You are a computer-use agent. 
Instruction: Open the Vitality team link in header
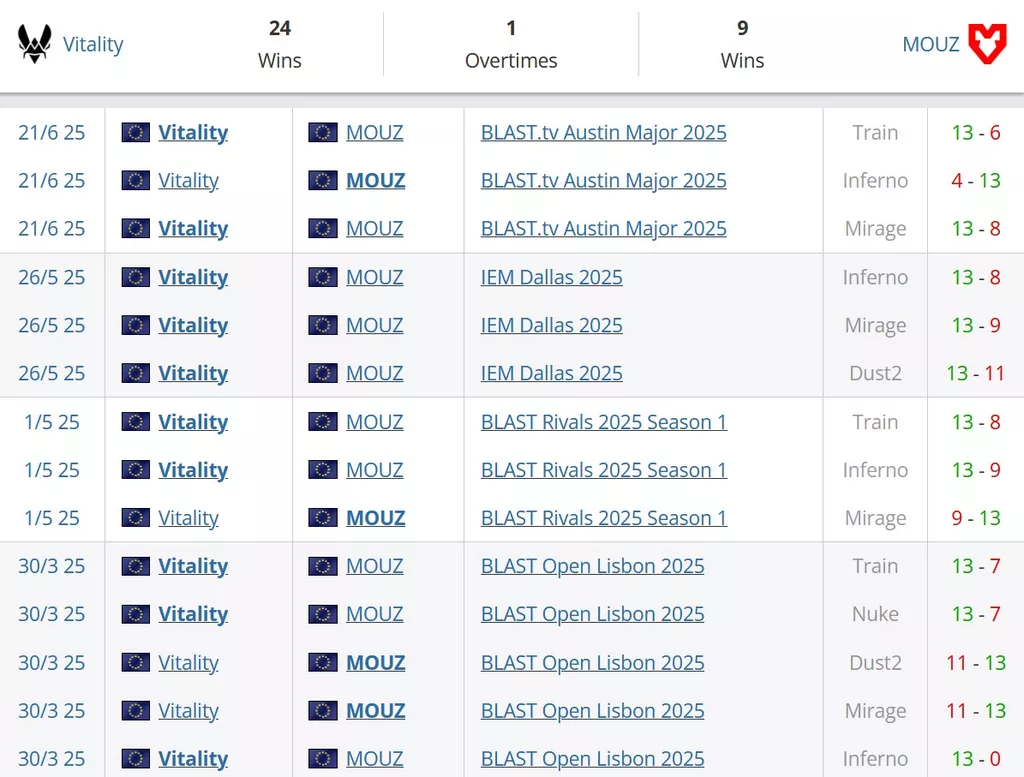tap(93, 44)
